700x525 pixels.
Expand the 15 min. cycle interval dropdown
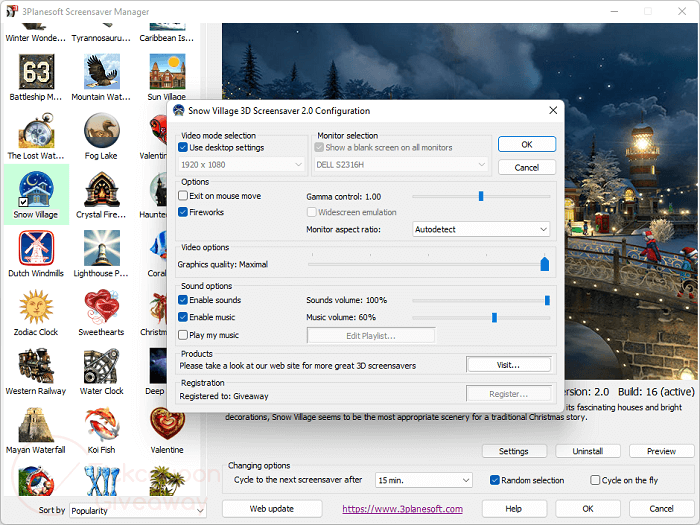point(423,480)
